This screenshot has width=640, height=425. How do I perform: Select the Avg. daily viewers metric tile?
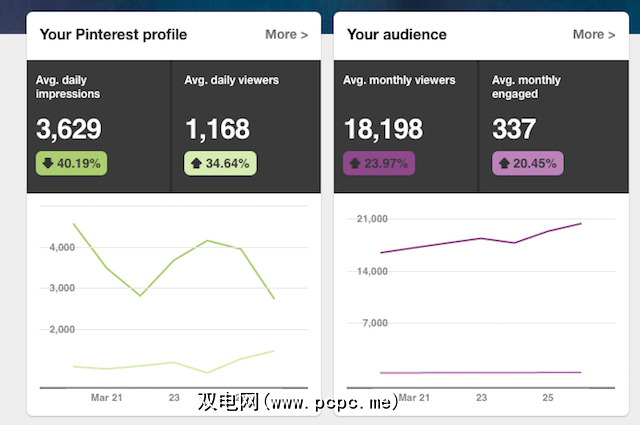(x=247, y=126)
